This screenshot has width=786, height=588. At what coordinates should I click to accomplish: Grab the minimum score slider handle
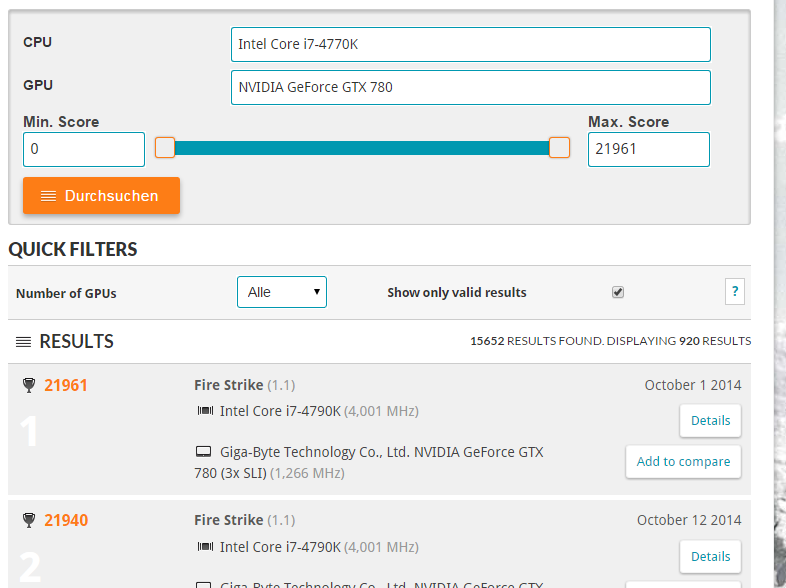coord(165,148)
